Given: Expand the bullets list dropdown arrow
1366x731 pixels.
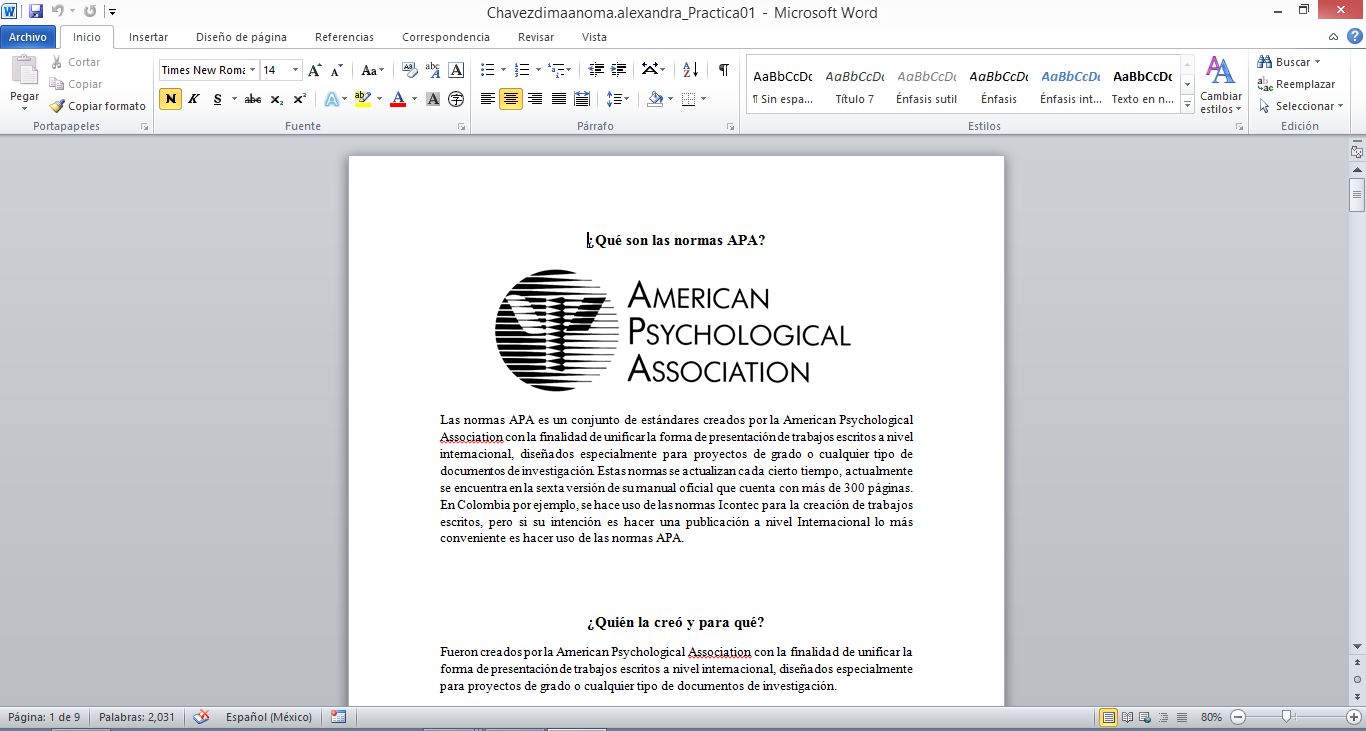Looking at the screenshot, I should 504,70.
